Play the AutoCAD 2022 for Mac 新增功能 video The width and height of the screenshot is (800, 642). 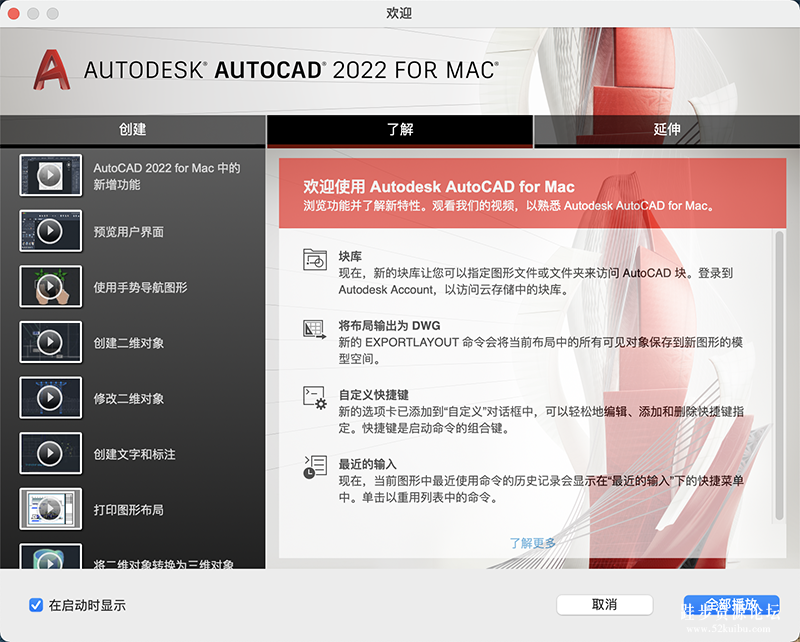click(51, 175)
